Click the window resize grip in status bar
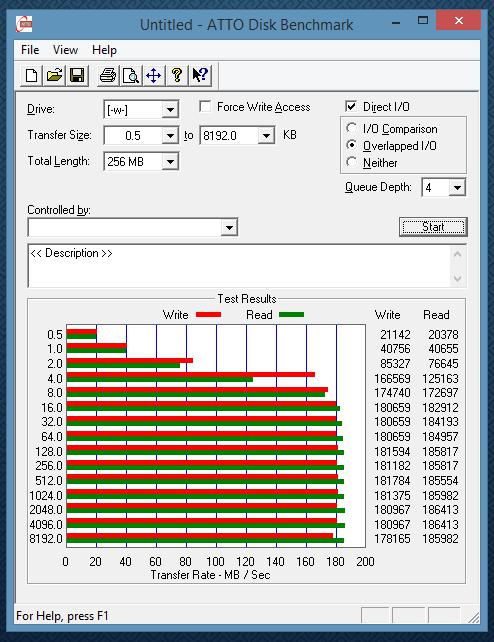This screenshot has width=494, height=642. pos(474,617)
